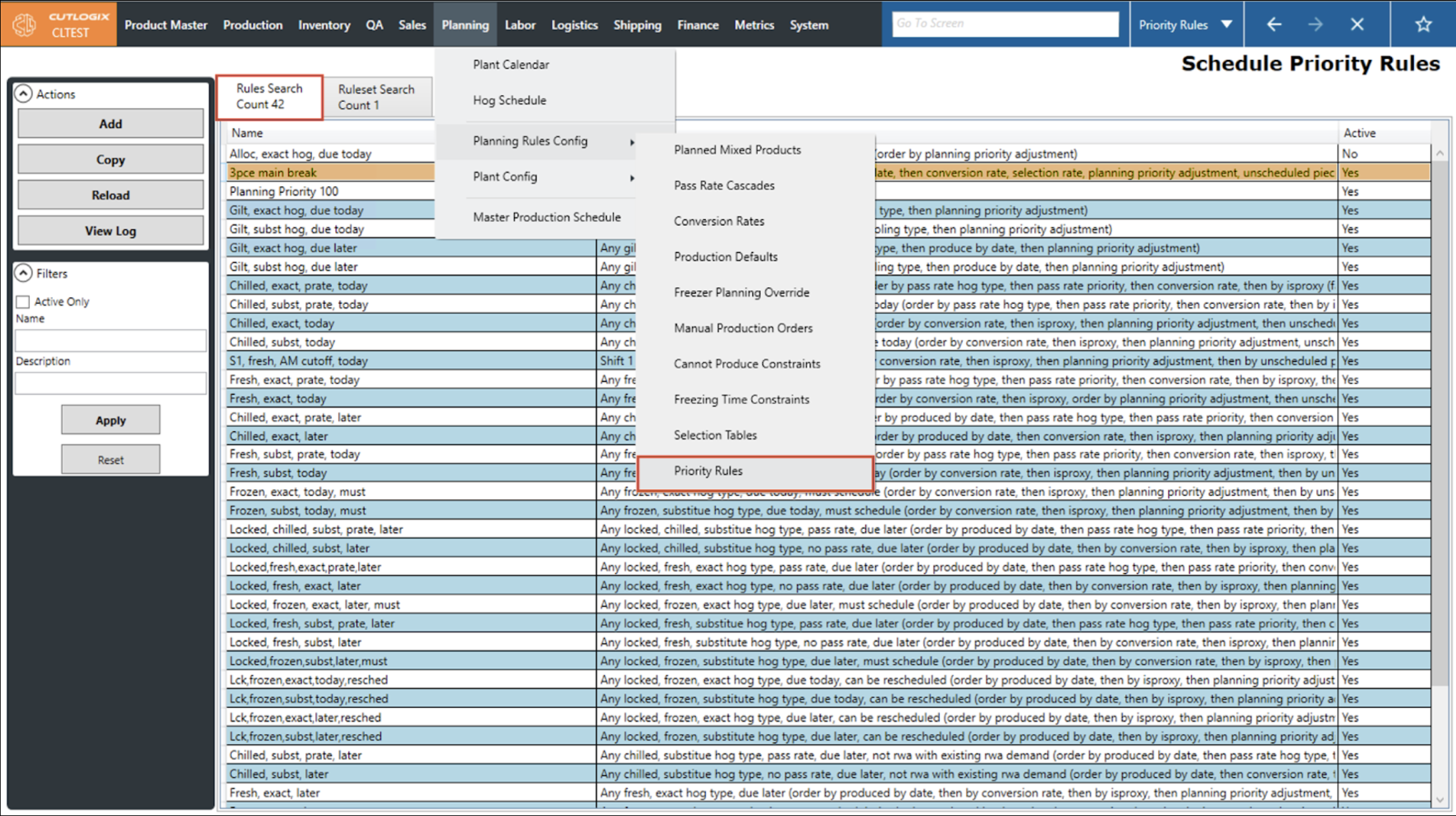Click the scrollbar down arrow
The width and height of the screenshot is (1456, 816).
pos(1441,799)
